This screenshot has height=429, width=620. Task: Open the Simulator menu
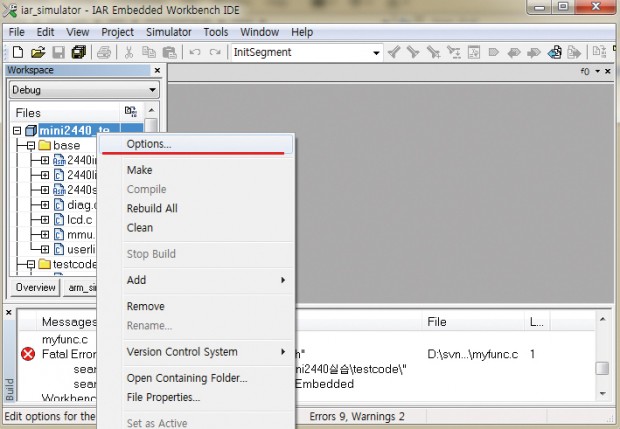click(x=169, y=32)
